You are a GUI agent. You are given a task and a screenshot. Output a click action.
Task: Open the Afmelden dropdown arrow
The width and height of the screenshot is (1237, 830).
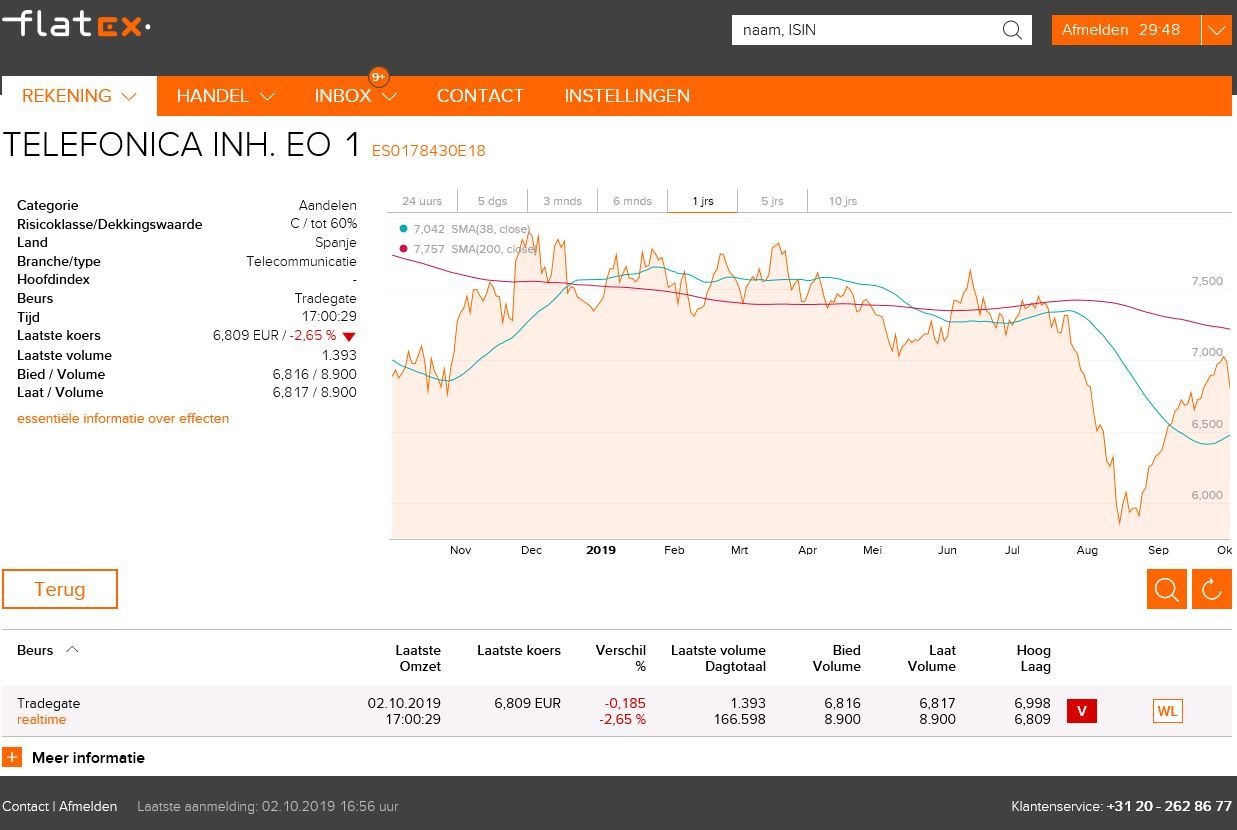(1216, 30)
